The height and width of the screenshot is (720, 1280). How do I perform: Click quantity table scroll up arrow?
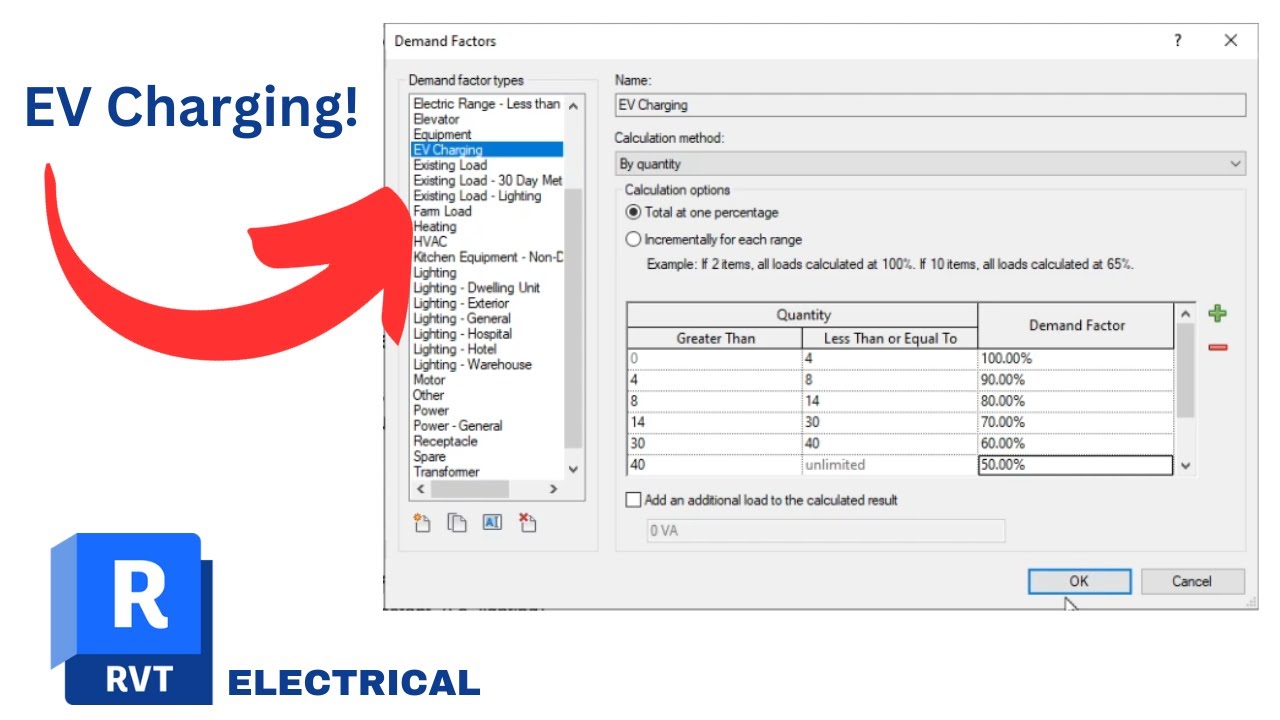click(1186, 314)
